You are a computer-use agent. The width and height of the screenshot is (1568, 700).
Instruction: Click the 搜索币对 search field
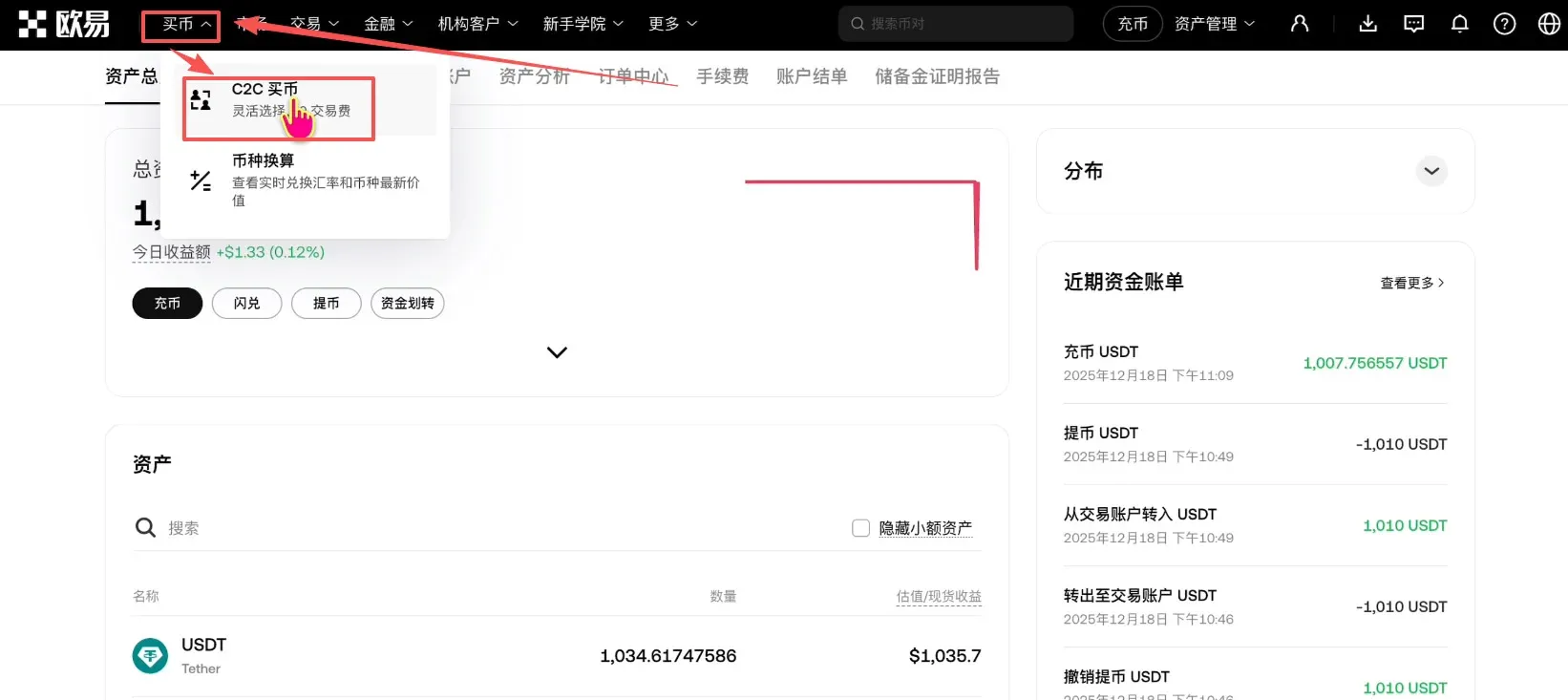[x=956, y=24]
